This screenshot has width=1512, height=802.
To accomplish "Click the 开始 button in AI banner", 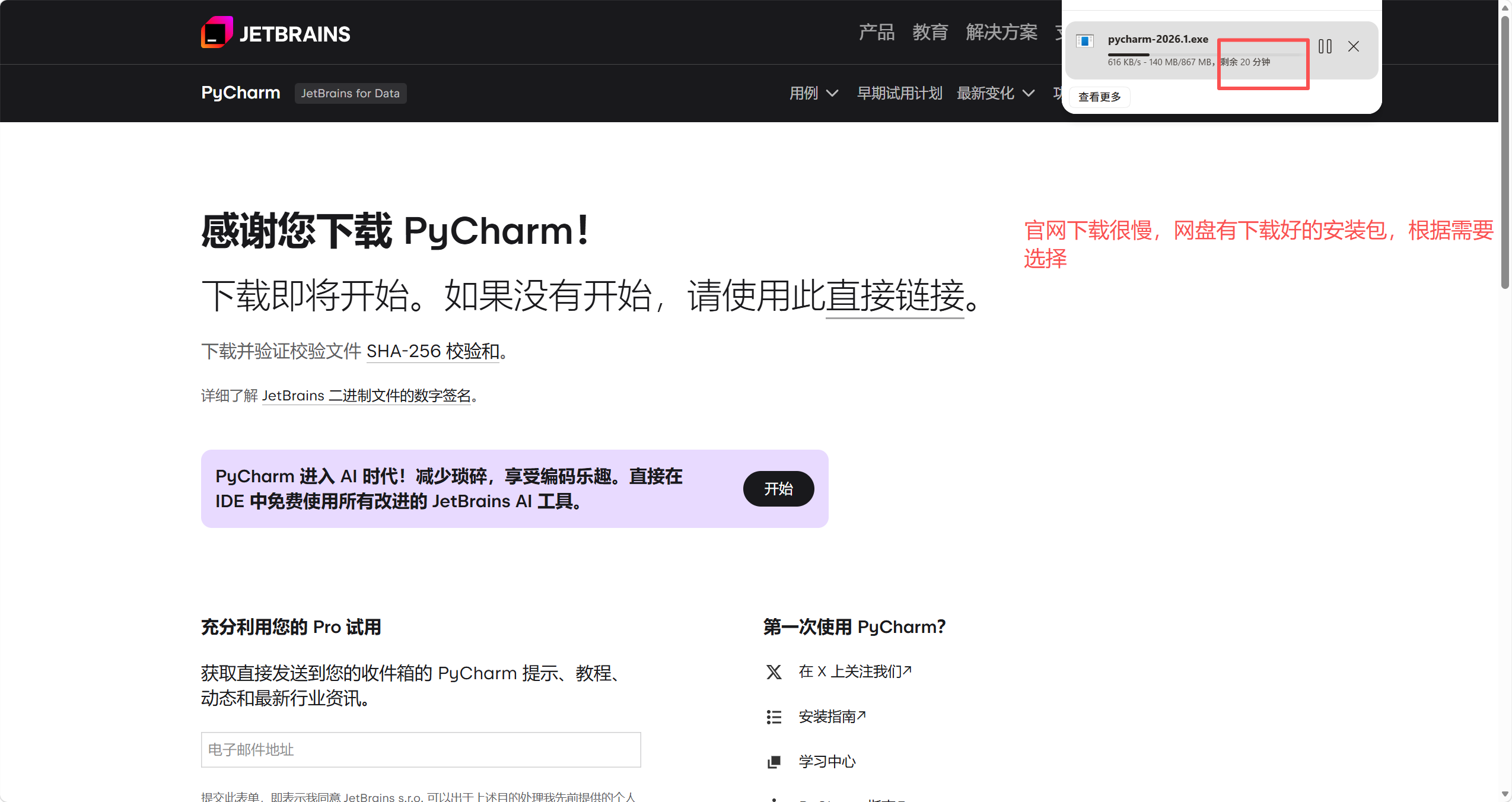I will click(778, 489).
